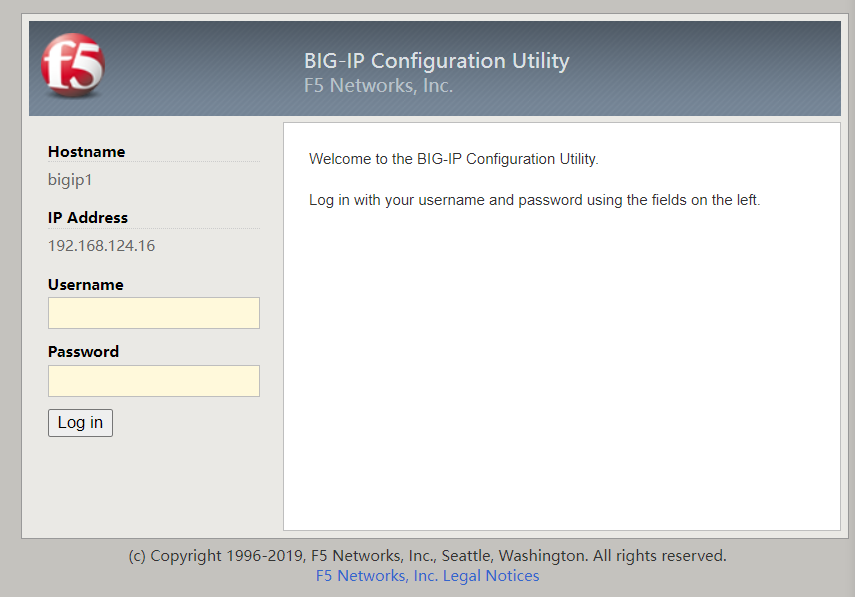Image resolution: width=855 pixels, height=597 pixels.
Task: Click the Hostname label in the sidebar
Action: [x=86, y=151]
